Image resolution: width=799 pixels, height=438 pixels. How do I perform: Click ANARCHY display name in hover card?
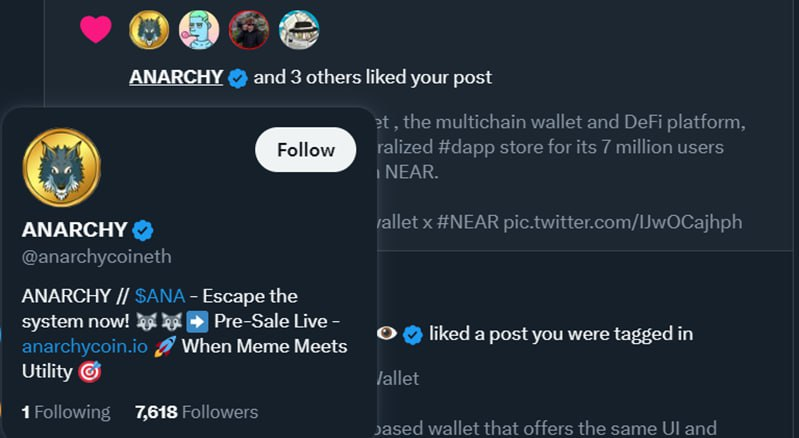click(x=75, y=229)
